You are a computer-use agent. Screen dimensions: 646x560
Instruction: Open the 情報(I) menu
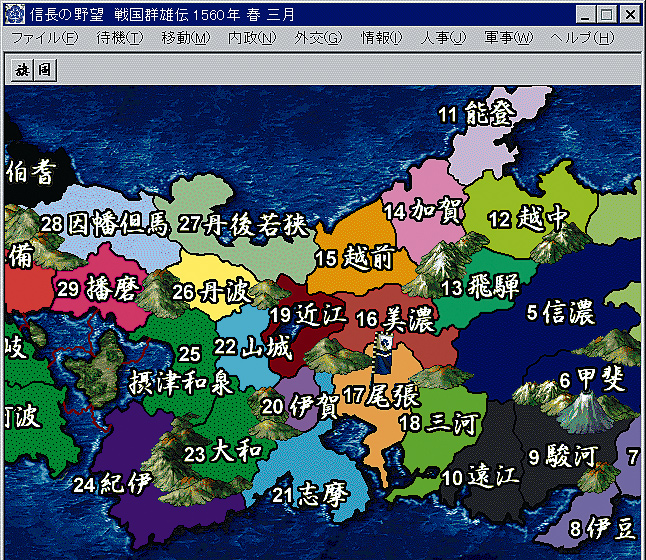[381, 38]
